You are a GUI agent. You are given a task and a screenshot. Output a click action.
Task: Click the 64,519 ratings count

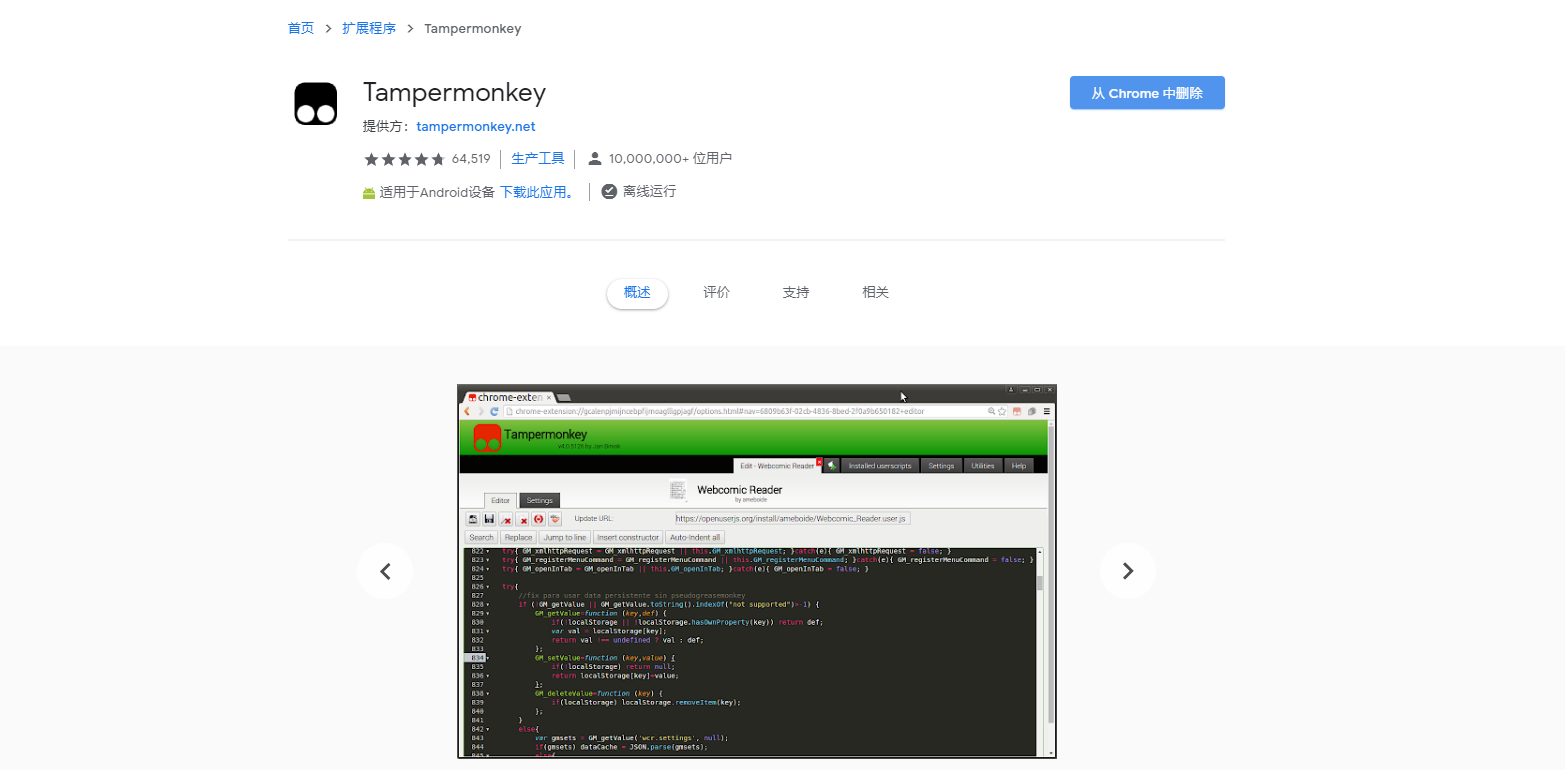click(x=471, y=159)
